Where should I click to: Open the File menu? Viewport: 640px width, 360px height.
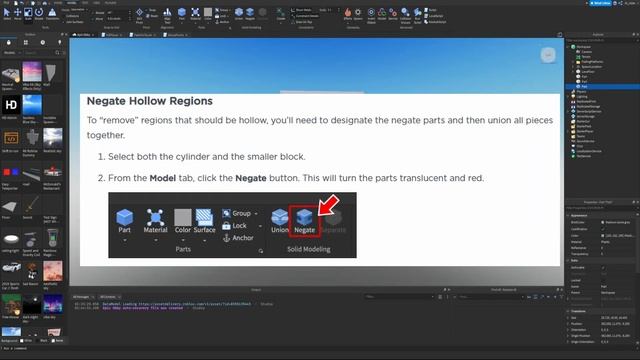(6, 3)
